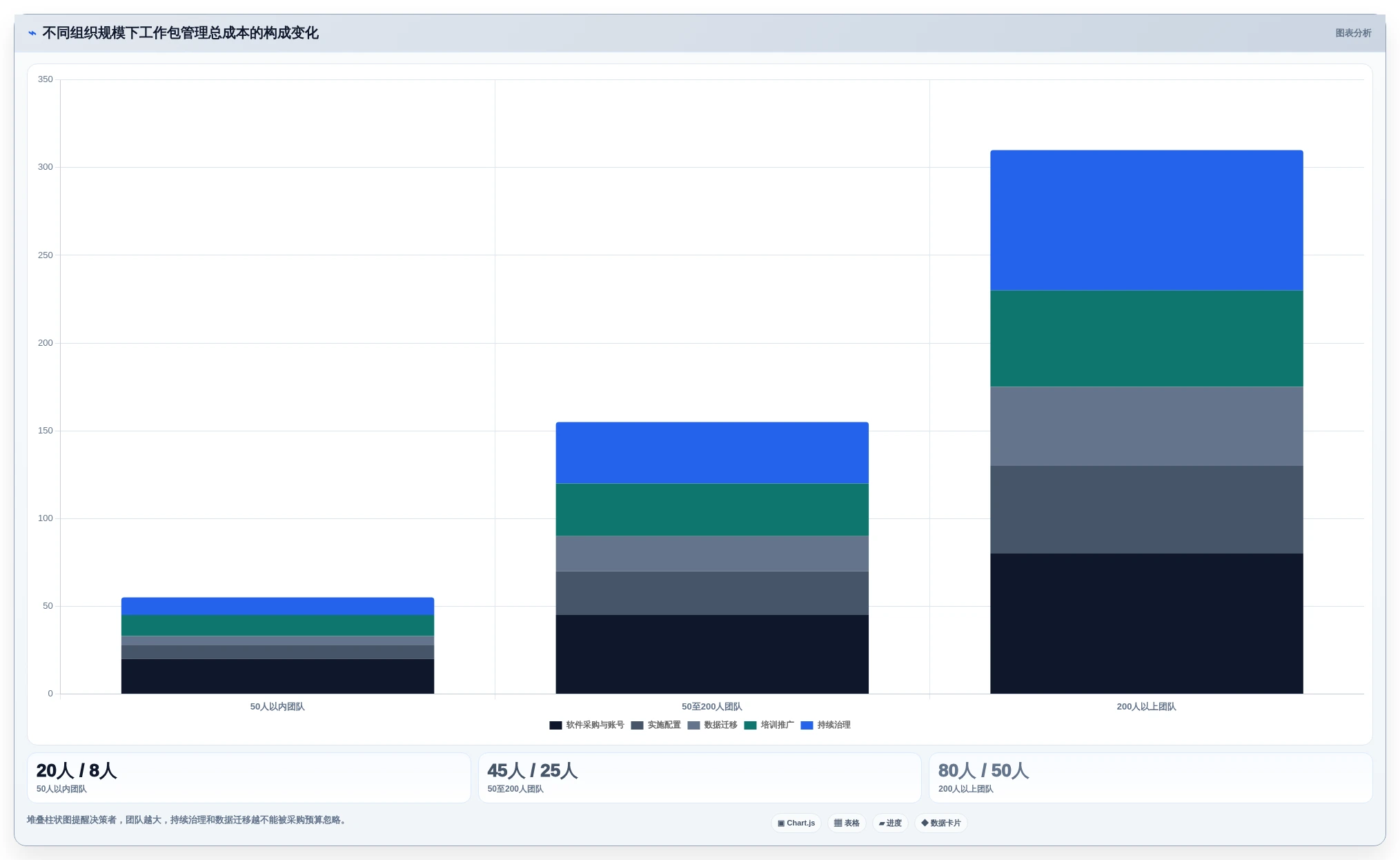The width and height of the screenshot is (1400, 860).
Task: Click the 300 y-axis tick label
Action: (46, 167)
